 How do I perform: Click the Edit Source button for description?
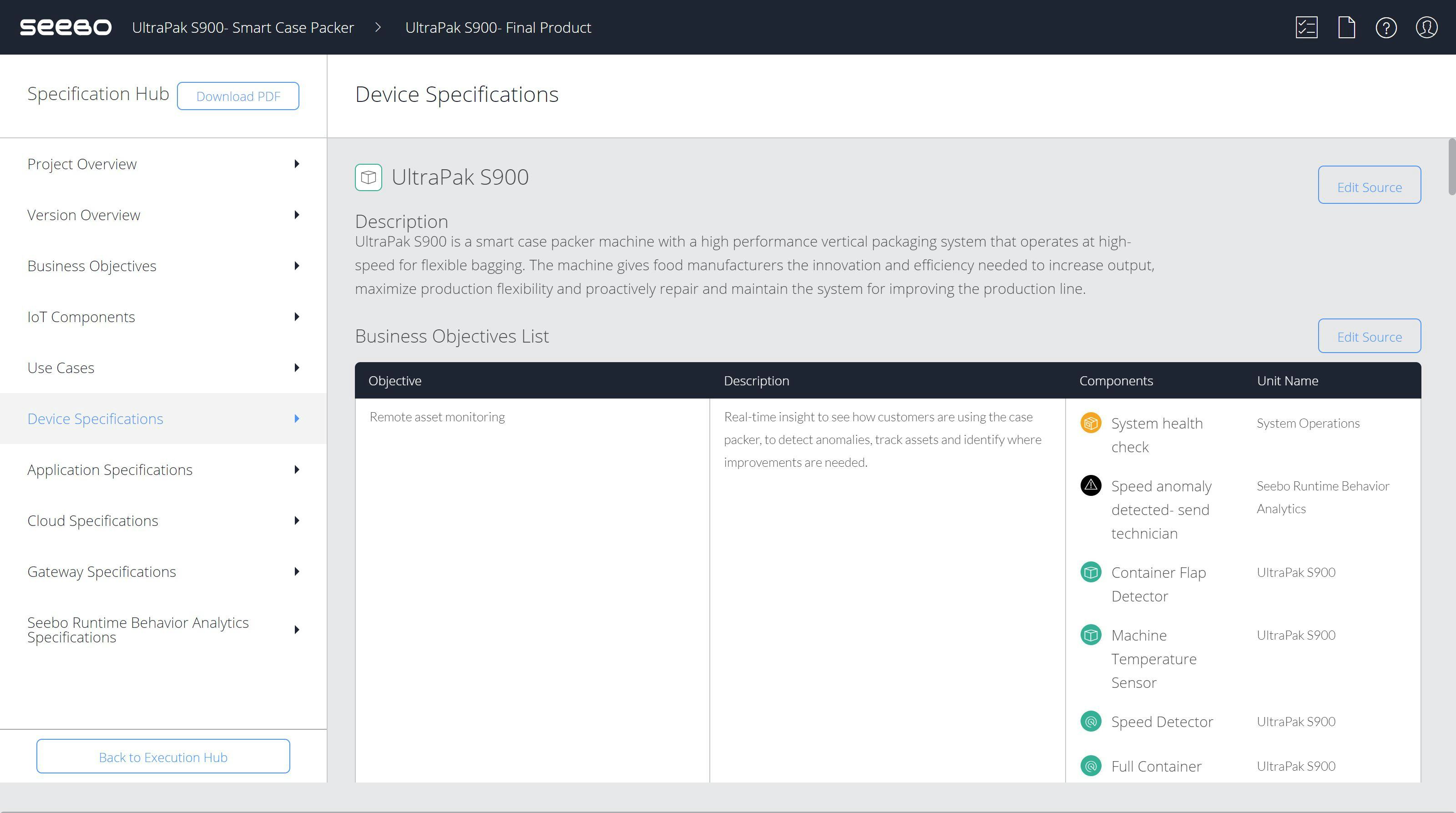point(1370,186)
